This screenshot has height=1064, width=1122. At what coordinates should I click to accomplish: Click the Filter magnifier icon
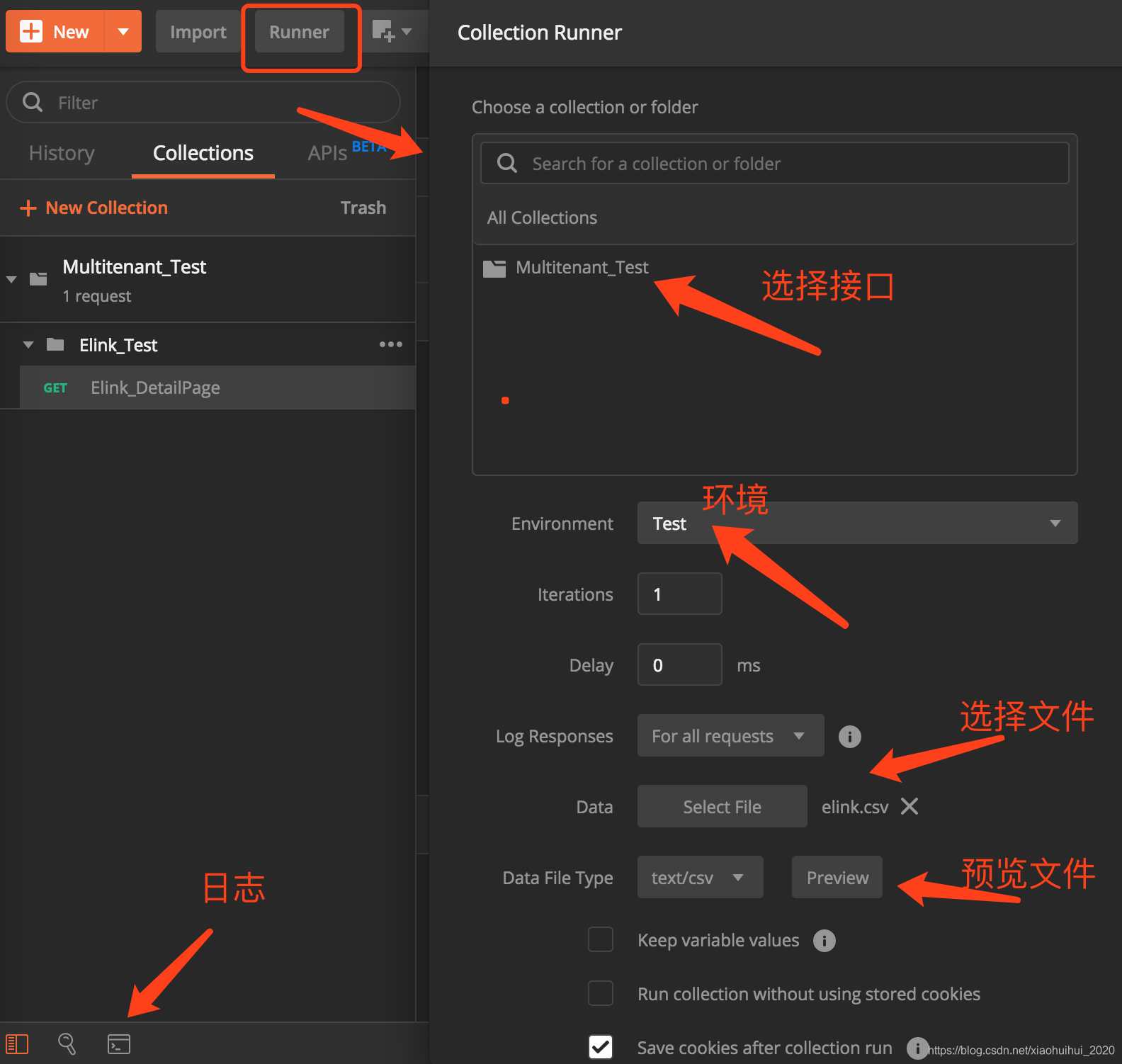(33, 103)
